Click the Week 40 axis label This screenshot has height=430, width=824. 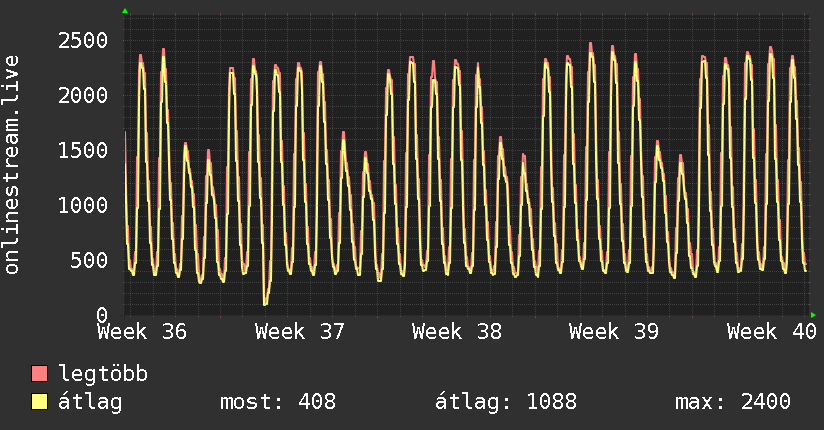(x=771, y=332)
